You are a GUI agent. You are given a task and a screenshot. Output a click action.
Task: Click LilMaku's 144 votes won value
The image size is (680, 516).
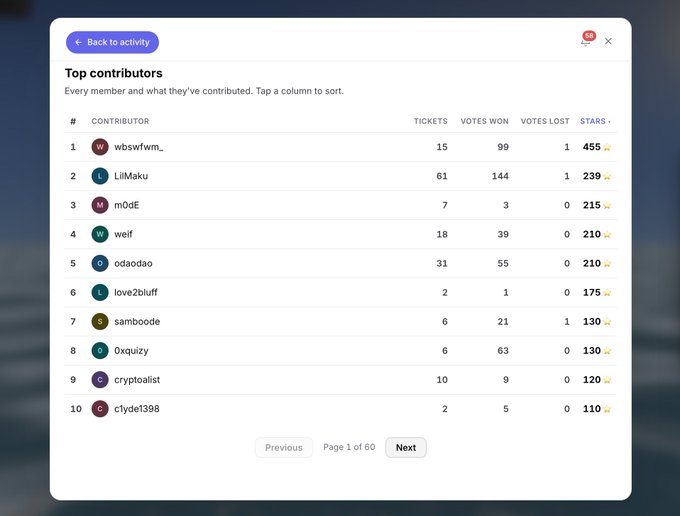(x=500, y=176)
